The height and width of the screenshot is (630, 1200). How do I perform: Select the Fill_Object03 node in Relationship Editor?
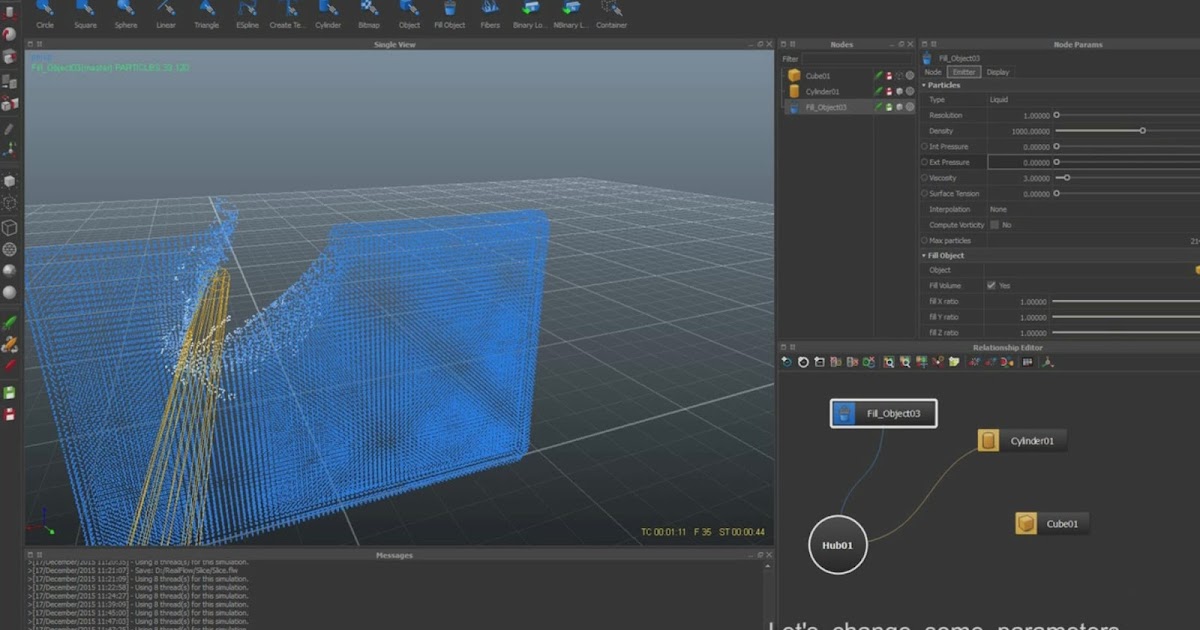point(884,413)
